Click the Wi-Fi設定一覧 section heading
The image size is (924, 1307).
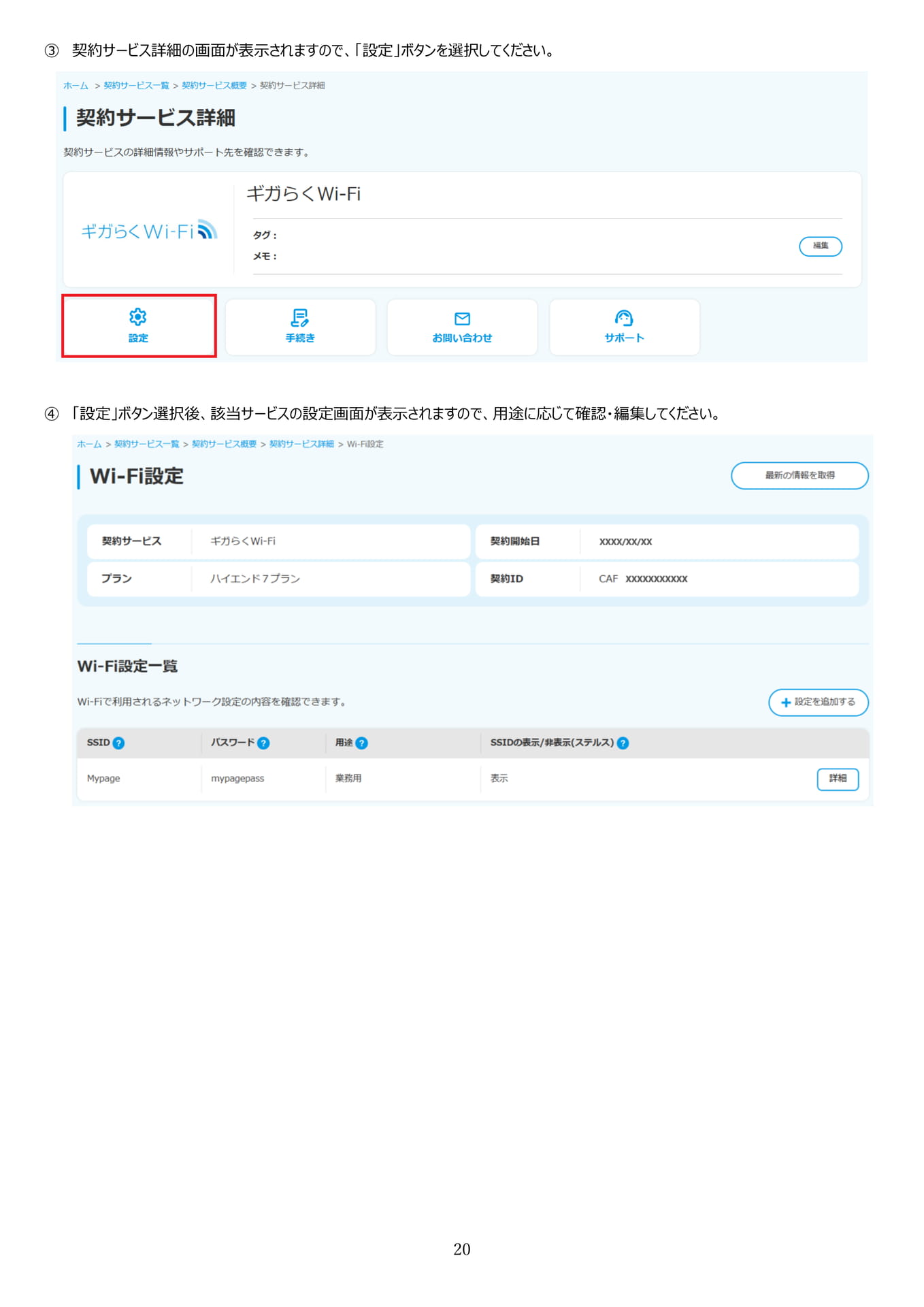pos(127,666)
